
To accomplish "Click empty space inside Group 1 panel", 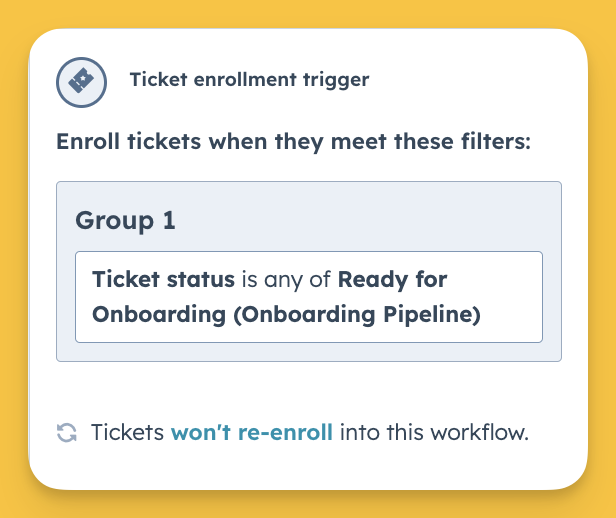I will pyautogui.click(x=354, y=220).
